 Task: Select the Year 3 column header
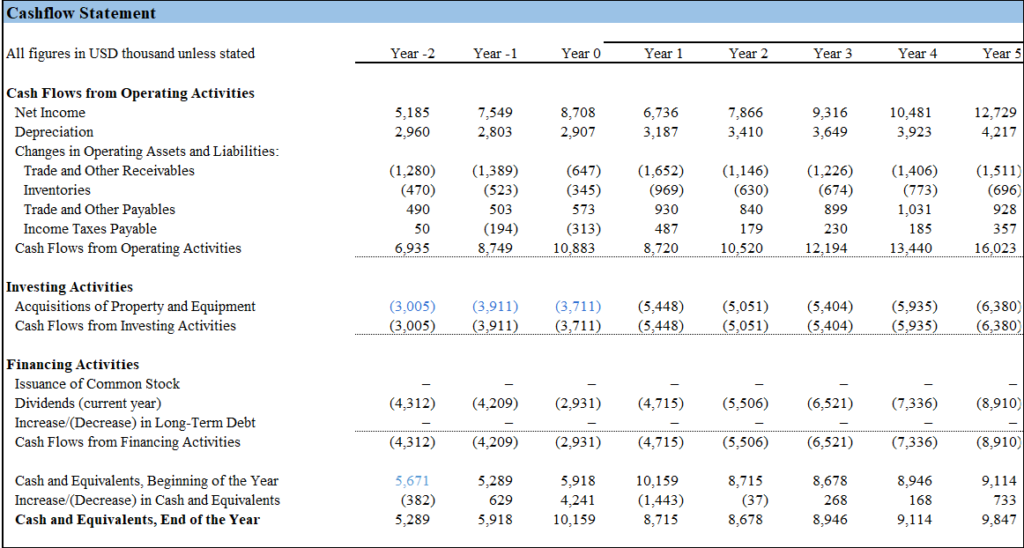click(x=833, y=53)
